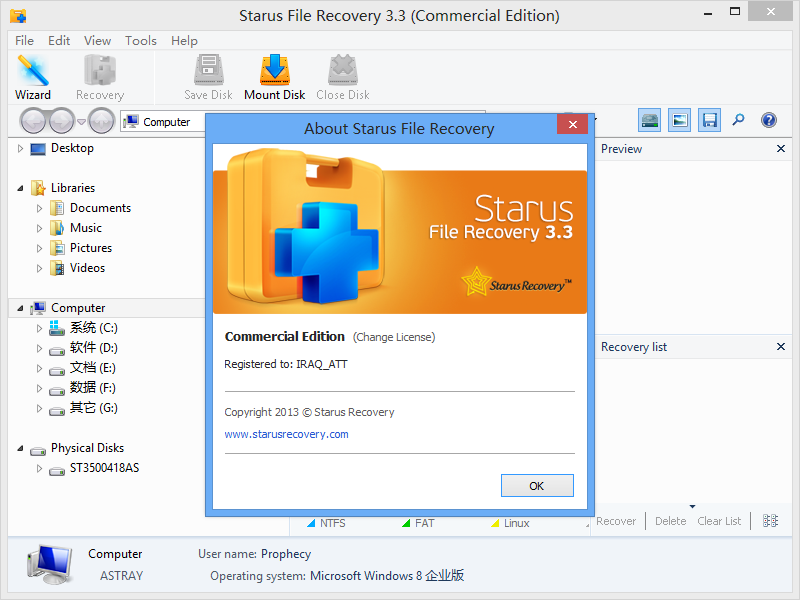Select the G: drive

pyautogui.click(x=94, y=408)
